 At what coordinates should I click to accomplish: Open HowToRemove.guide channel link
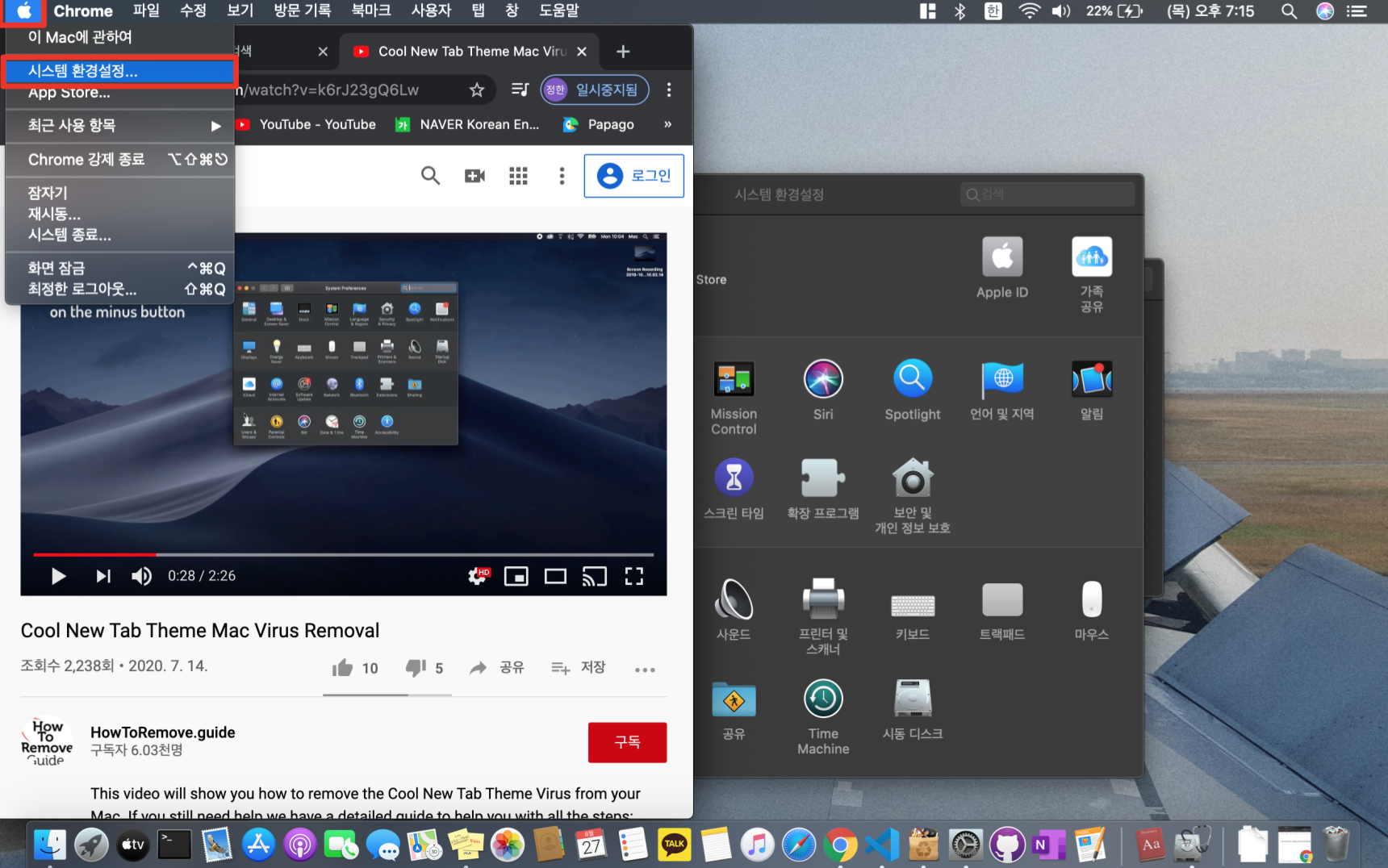(163, 732)
